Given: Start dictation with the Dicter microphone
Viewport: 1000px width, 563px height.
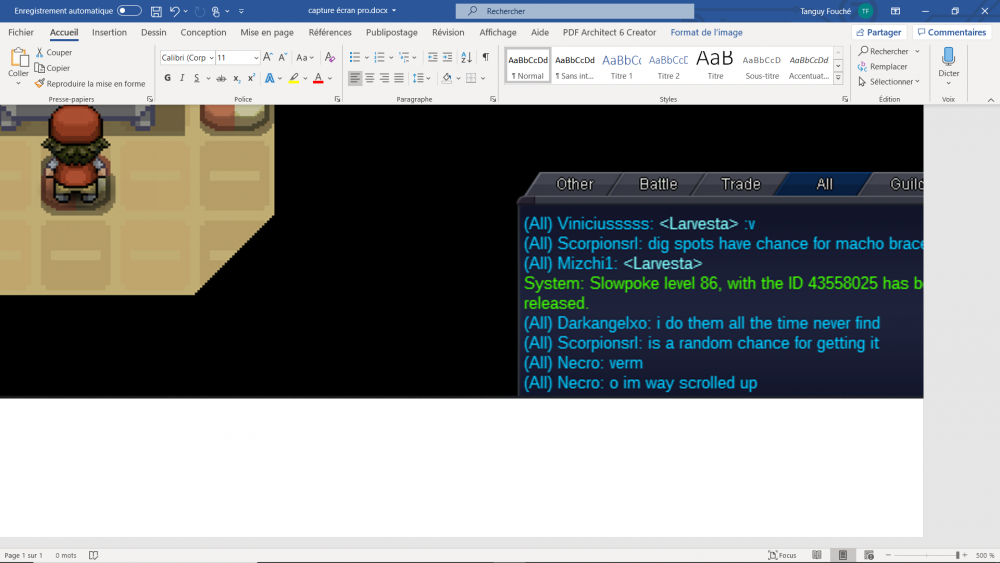Looking at the screenshot, I should click(948, 62).
